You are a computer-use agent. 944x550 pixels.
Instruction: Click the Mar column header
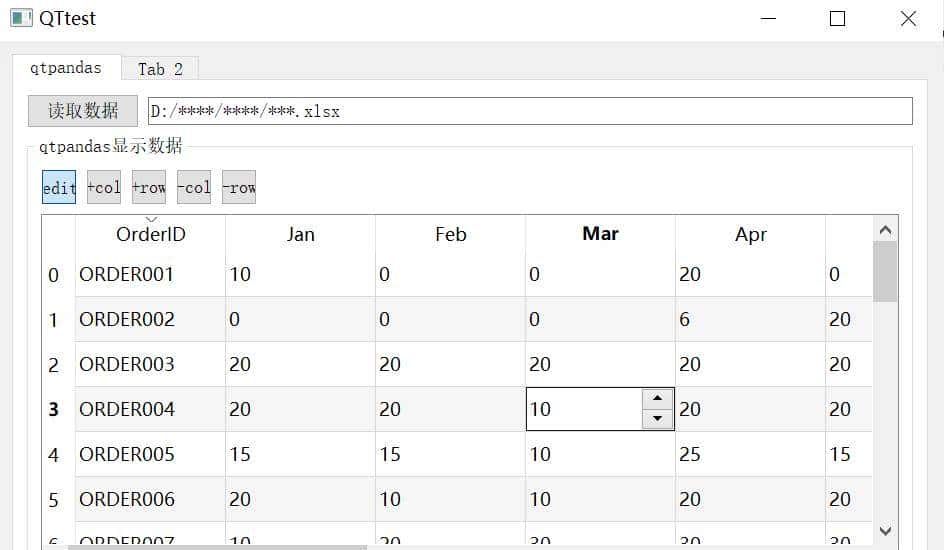pos(600,234)
